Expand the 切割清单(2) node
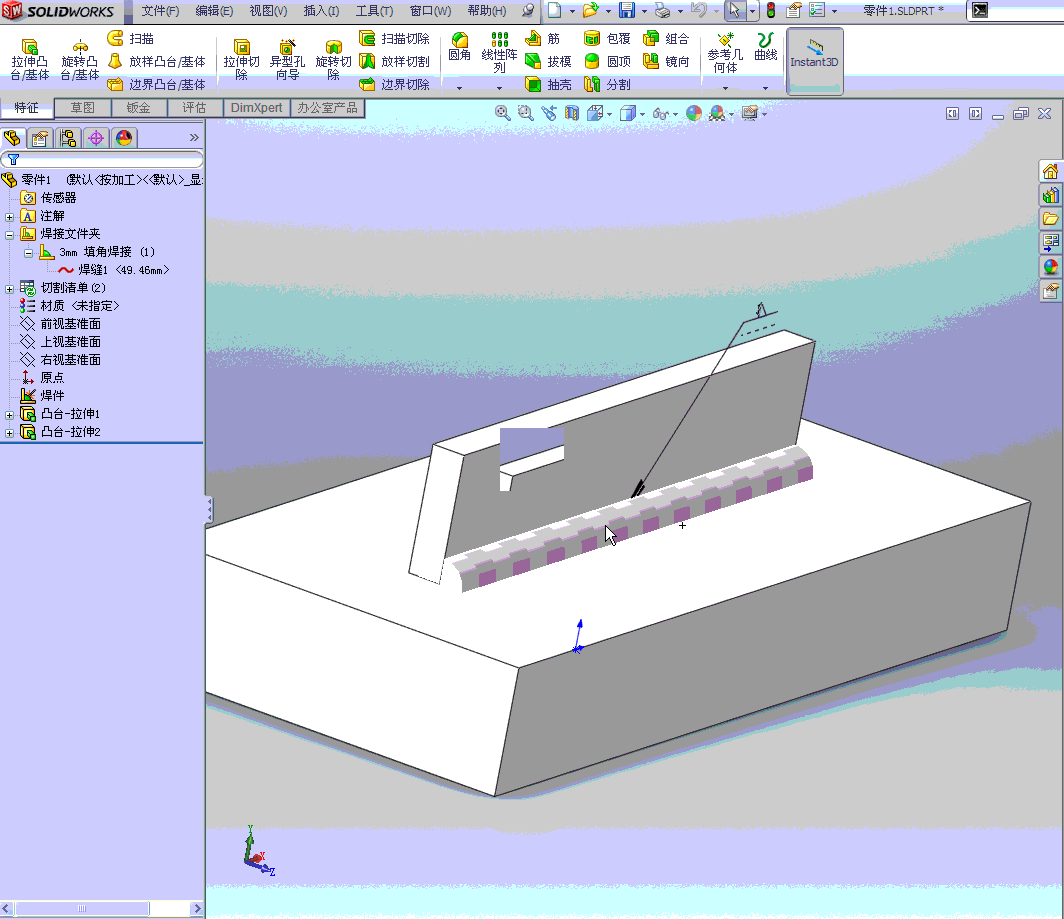The image size is (1064, 919). pos(10,289)
